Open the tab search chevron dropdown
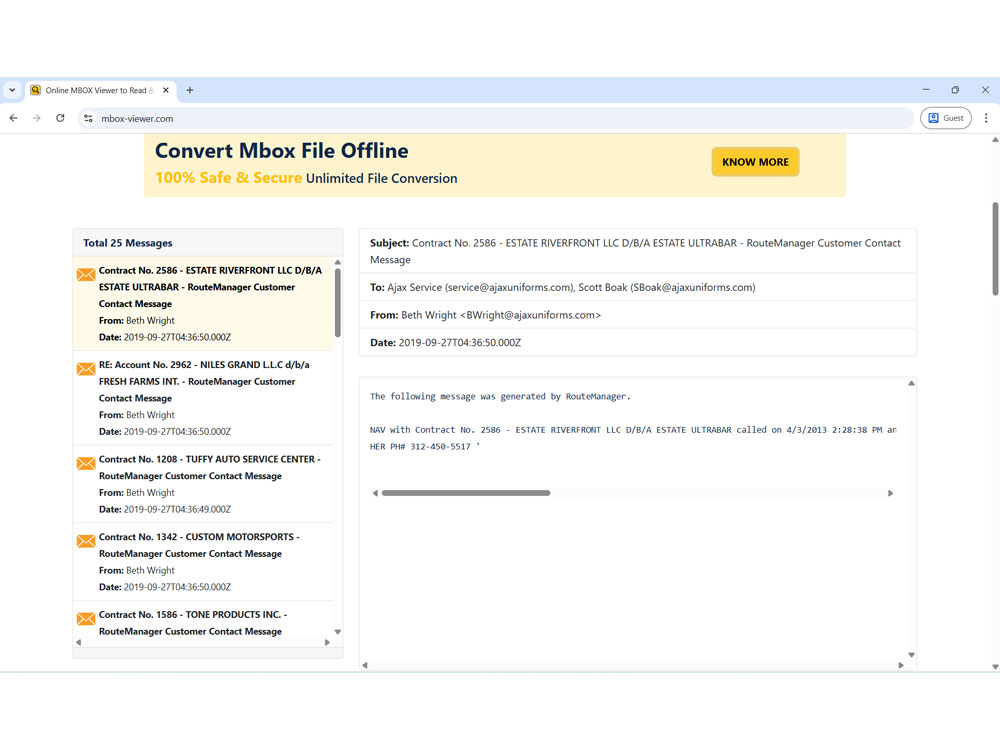Viewport: 1000px width, 749px height. click(x=11, y=89)
